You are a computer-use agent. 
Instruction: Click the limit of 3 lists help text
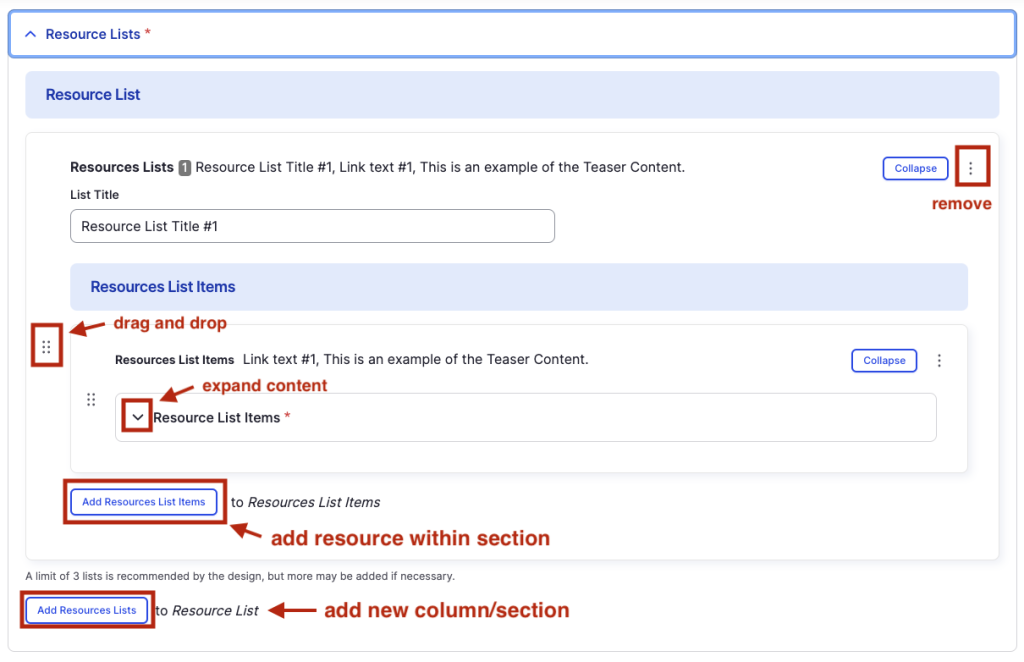click(x=240, y=576)
